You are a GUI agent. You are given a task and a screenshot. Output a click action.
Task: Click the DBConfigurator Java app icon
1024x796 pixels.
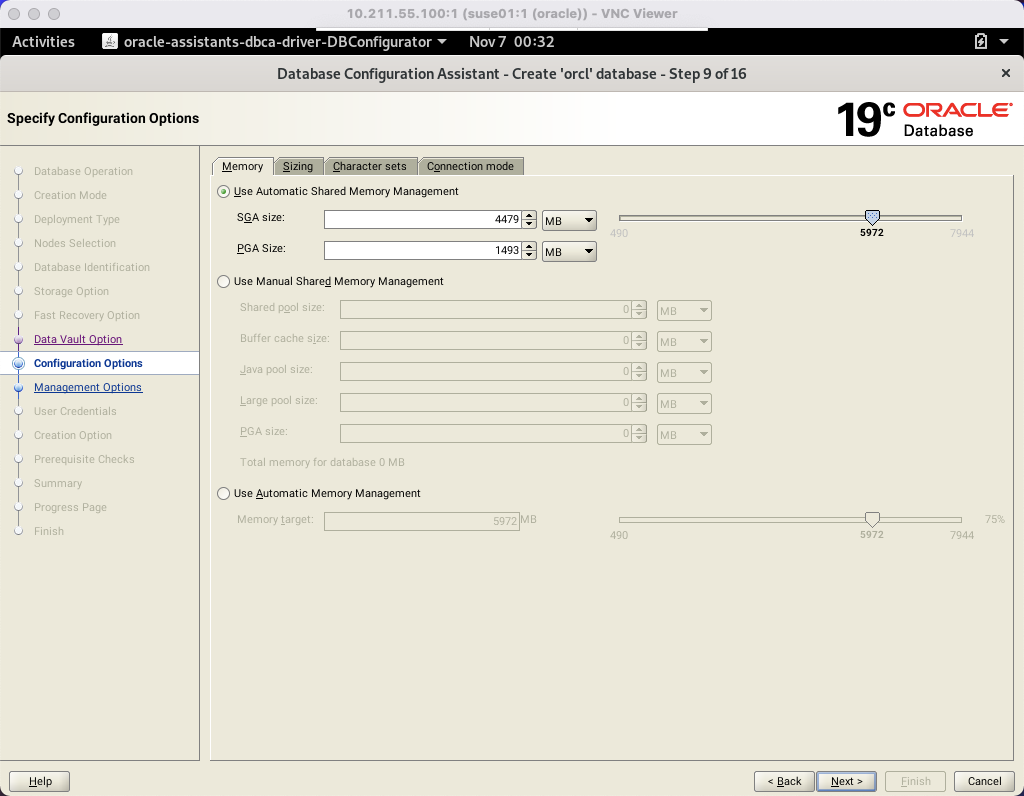pyautogui.click(x=110, y=42)
